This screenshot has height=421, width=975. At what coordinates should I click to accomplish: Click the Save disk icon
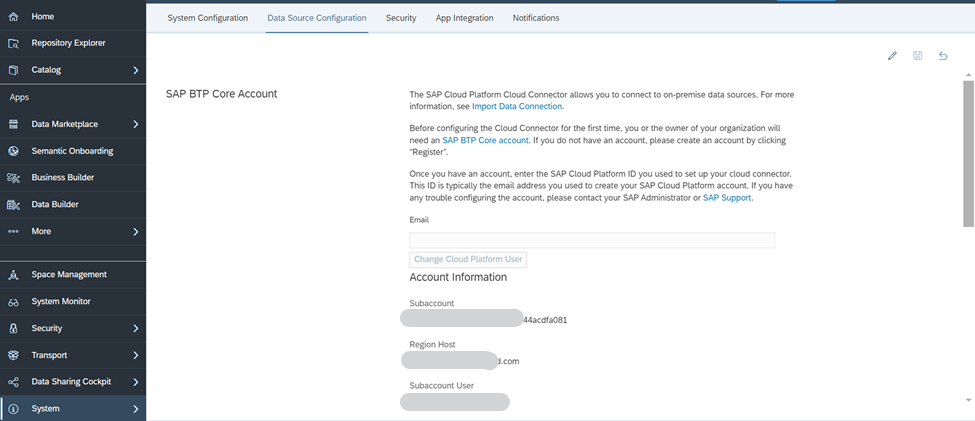pos(918,56)
